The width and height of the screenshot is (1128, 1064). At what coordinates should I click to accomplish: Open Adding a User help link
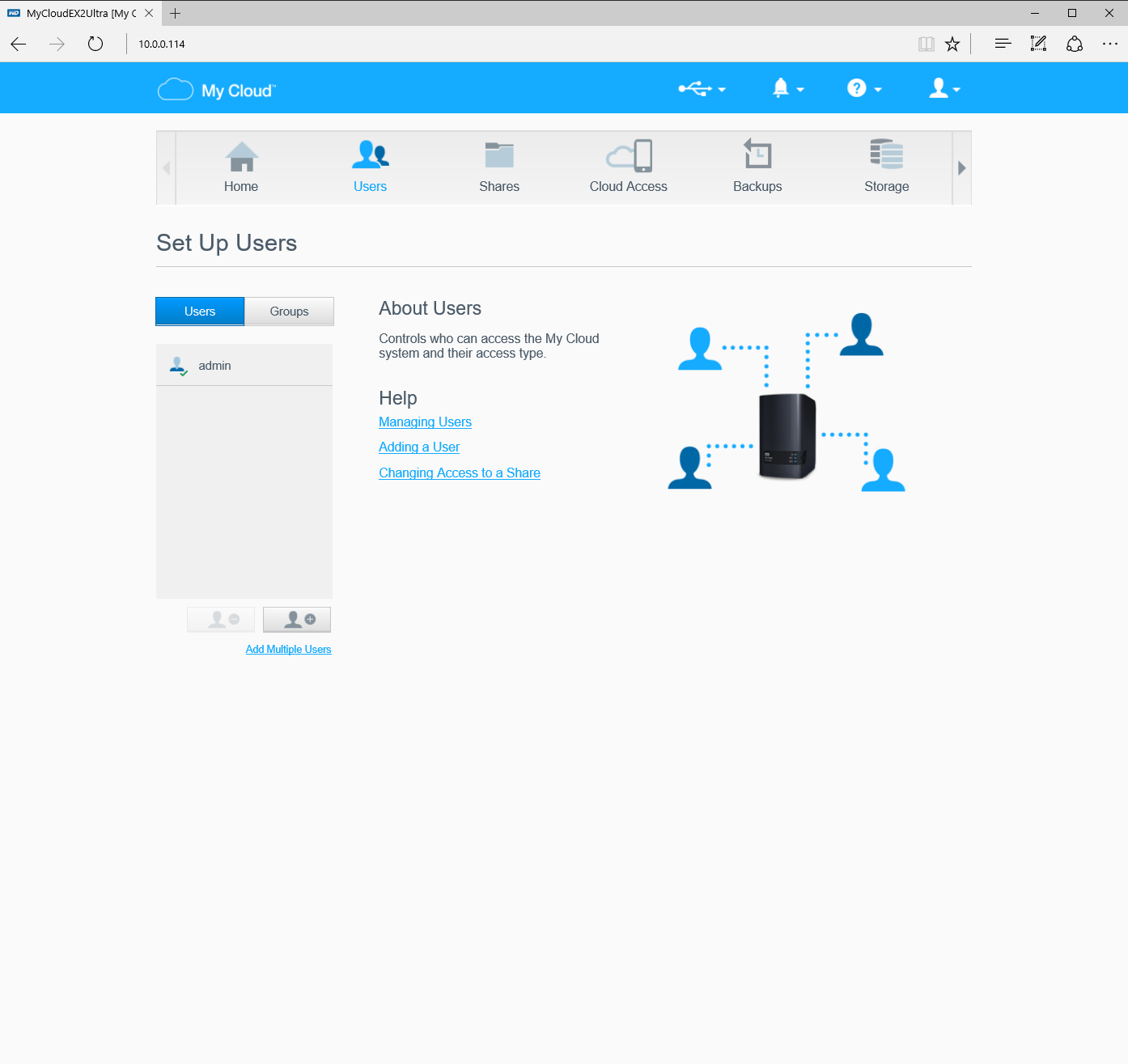419,447
